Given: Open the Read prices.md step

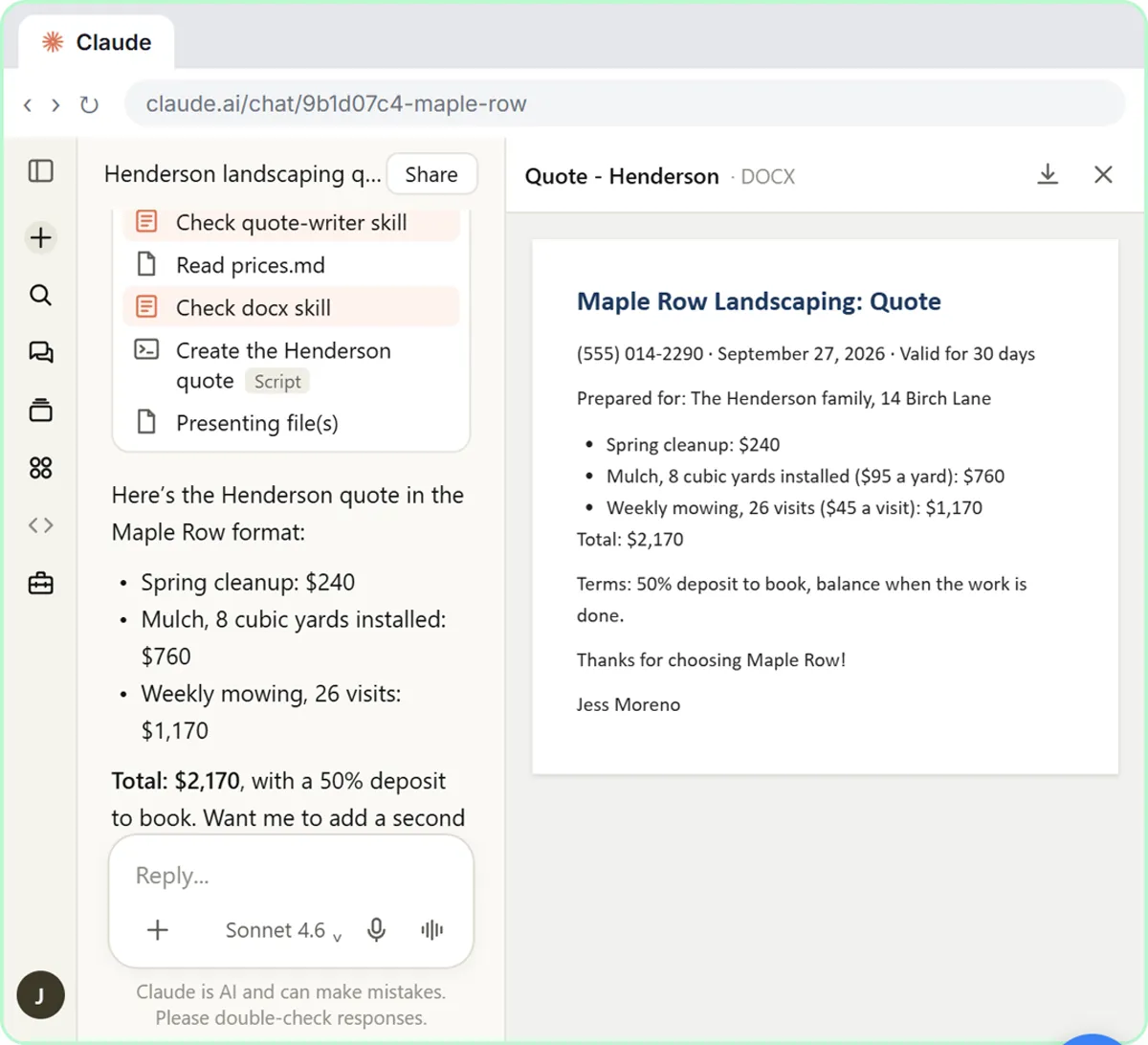Looking at the screenshot, I should pos(292,265).
